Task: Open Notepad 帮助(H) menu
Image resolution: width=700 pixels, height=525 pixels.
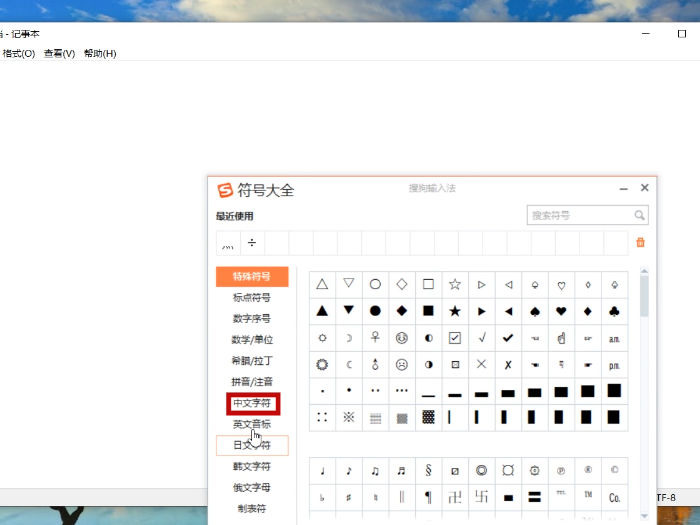Action: click(x=100, y=54)
